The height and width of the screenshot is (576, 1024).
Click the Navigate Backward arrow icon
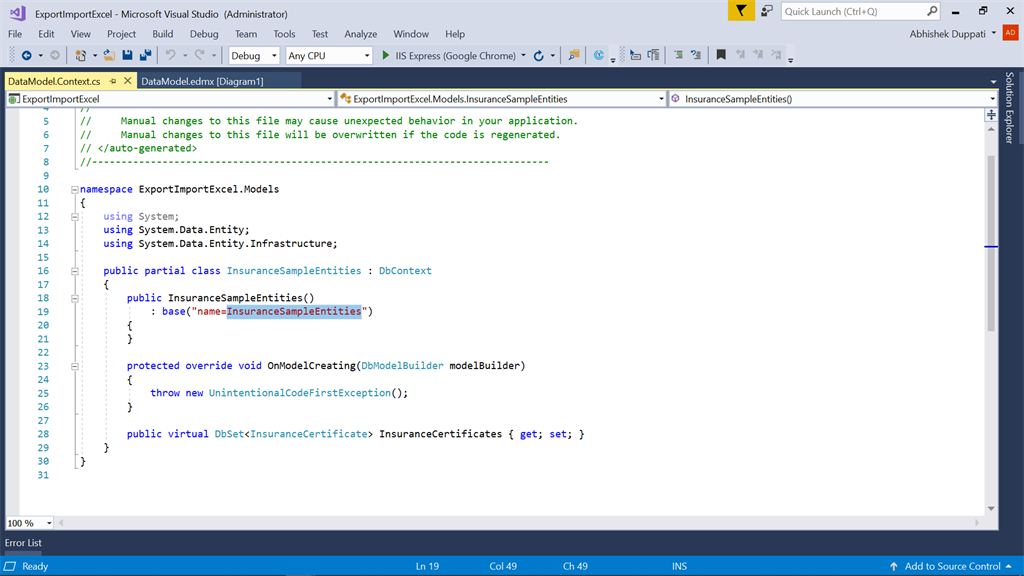click(x=26, y=56)
